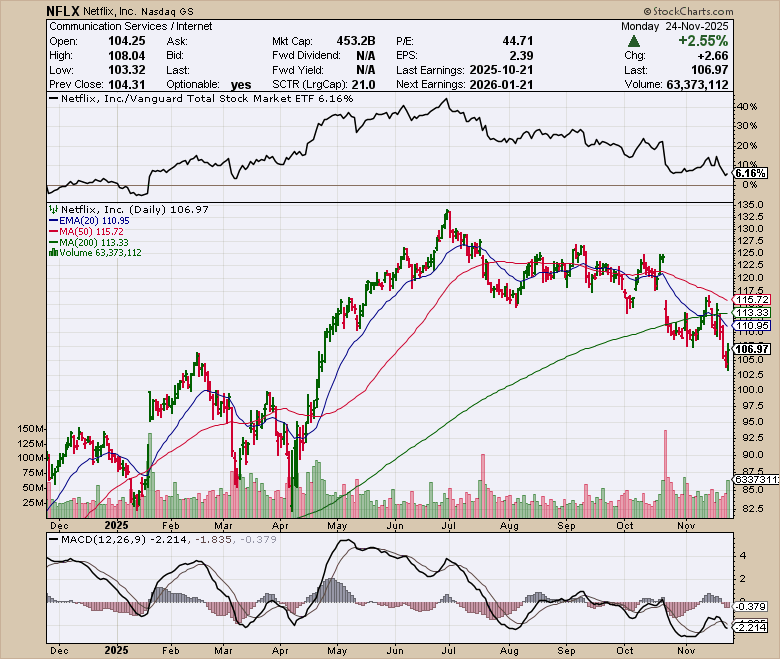The width and height of the screenshot is (780, 659).
Task: Click the 115.72 MA(50) axis price tag
Action: [x=753, y=299]
